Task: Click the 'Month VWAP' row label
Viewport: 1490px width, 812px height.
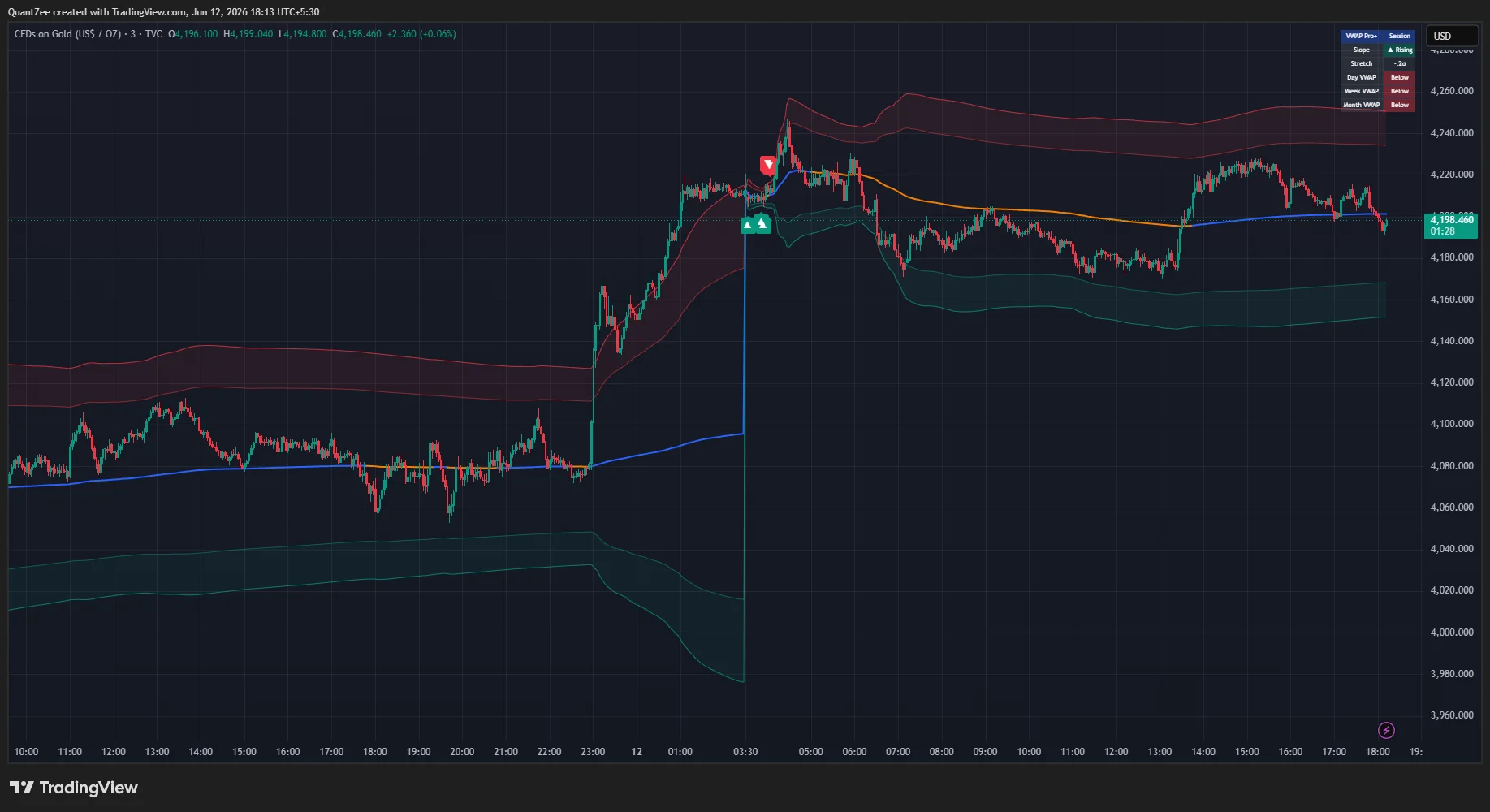Action: (1362, 105)
